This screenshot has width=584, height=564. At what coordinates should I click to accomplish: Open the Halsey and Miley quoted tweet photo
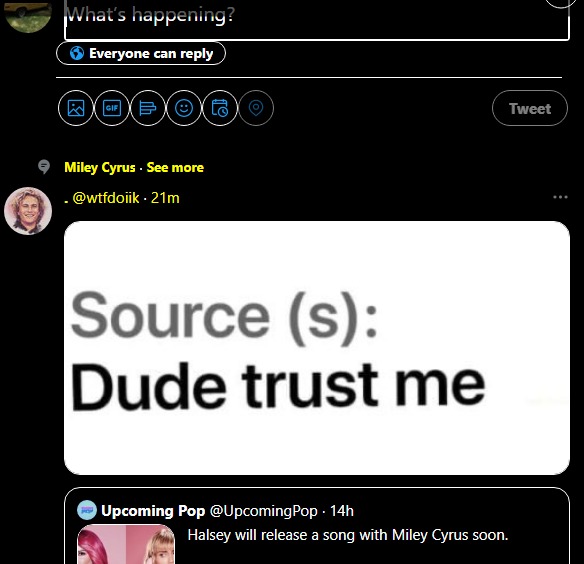[x=126, y=544]
